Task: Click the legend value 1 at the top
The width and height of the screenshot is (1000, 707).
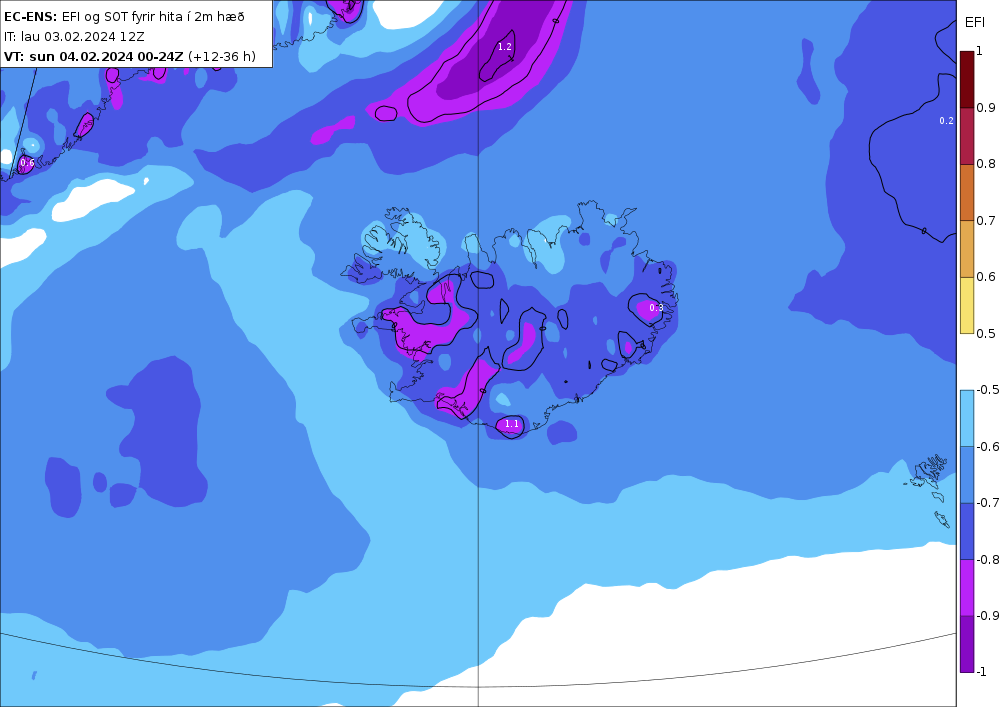Action: click(x=980, y=51)
